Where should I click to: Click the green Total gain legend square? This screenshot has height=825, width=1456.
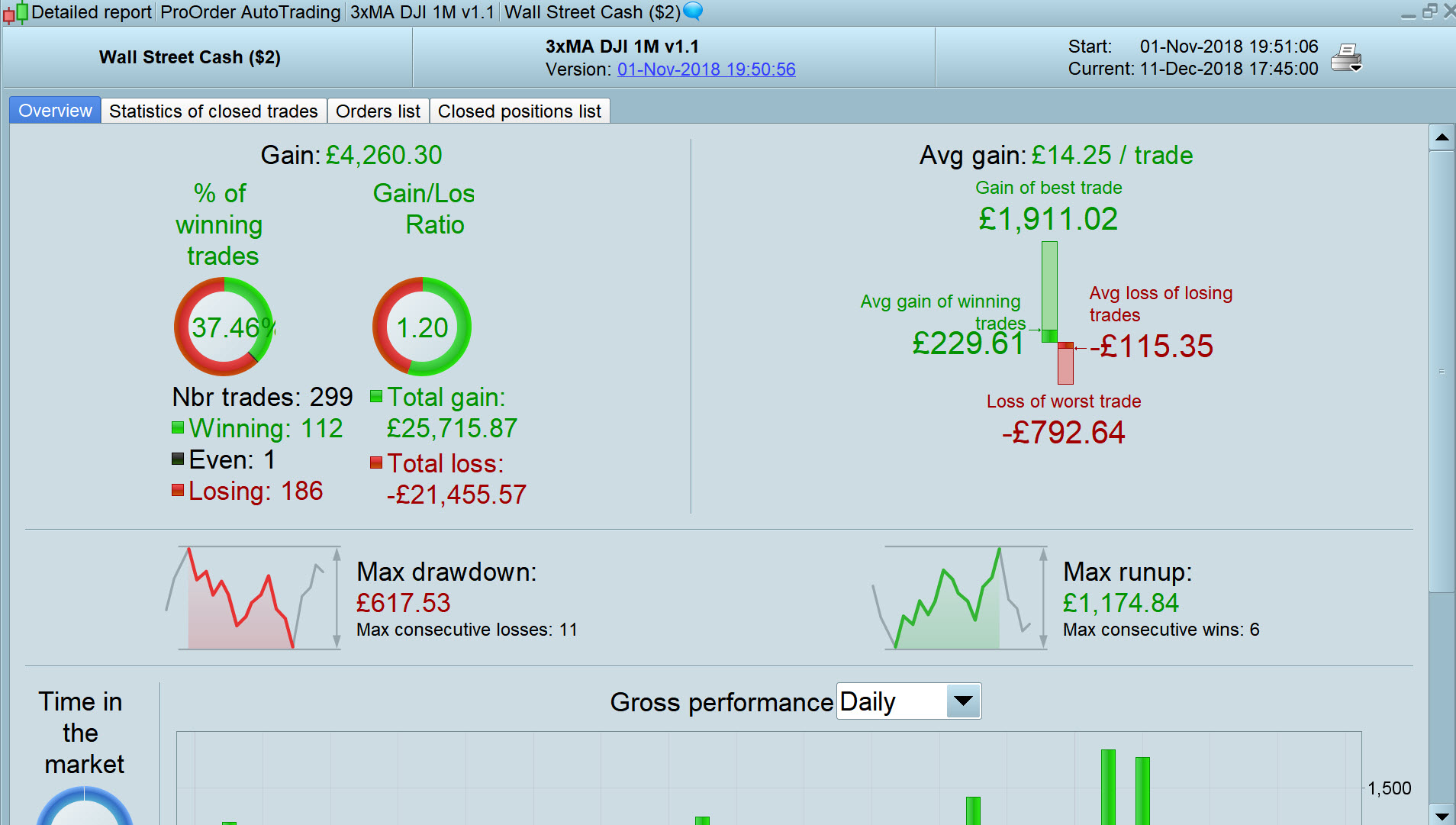click(x=376, y=396)
